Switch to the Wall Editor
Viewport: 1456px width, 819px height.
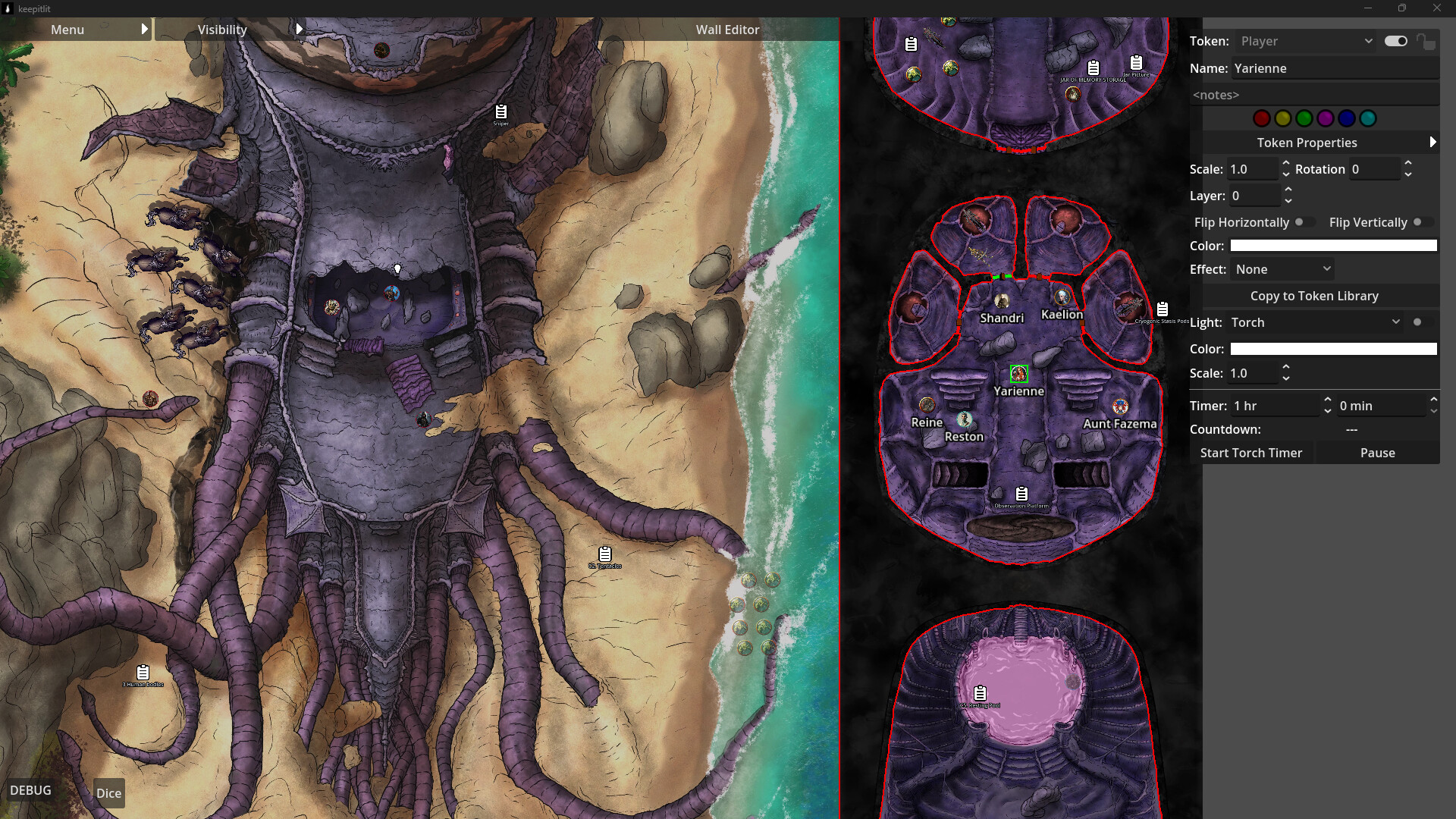[727, 30]
